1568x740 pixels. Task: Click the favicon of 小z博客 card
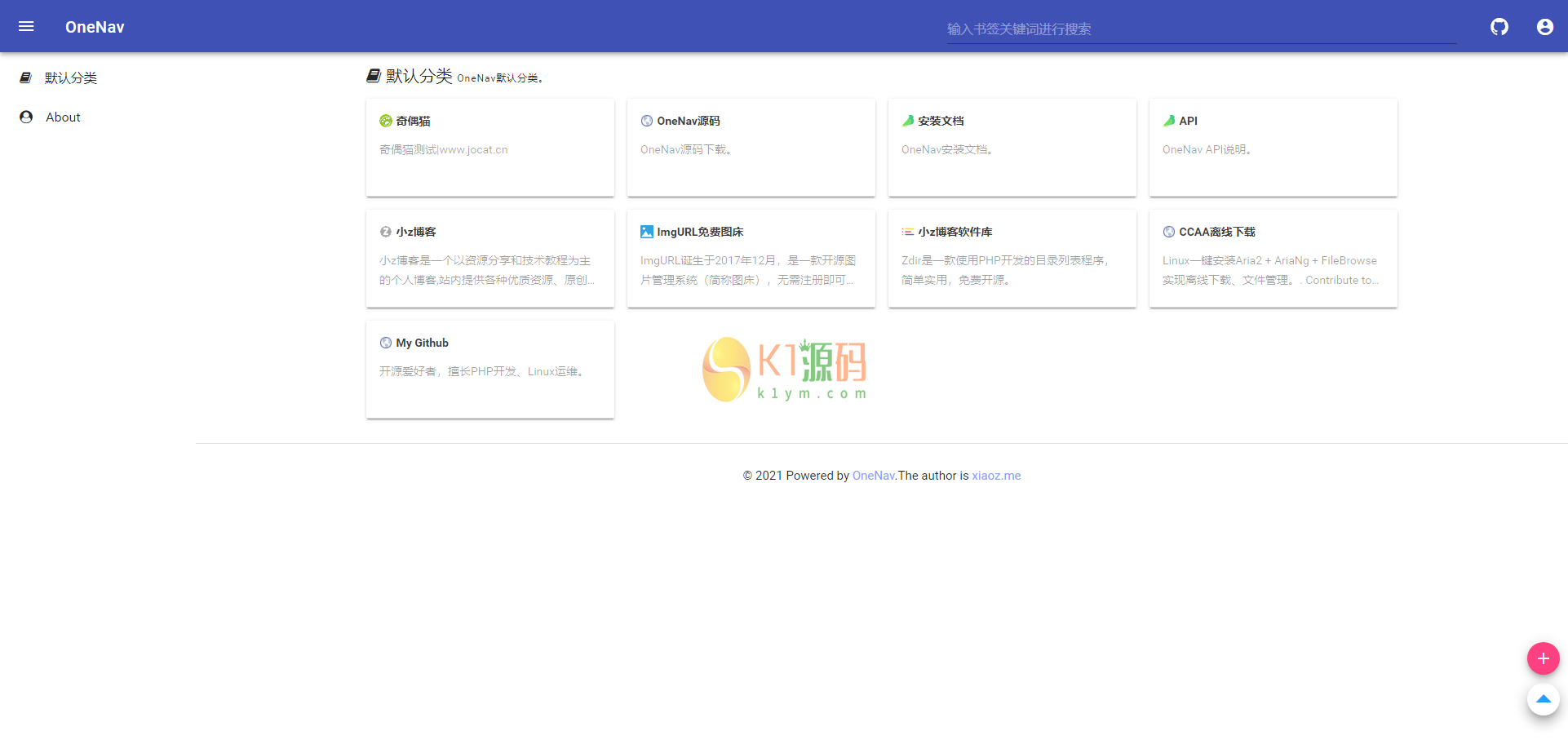tap(386, 232)
